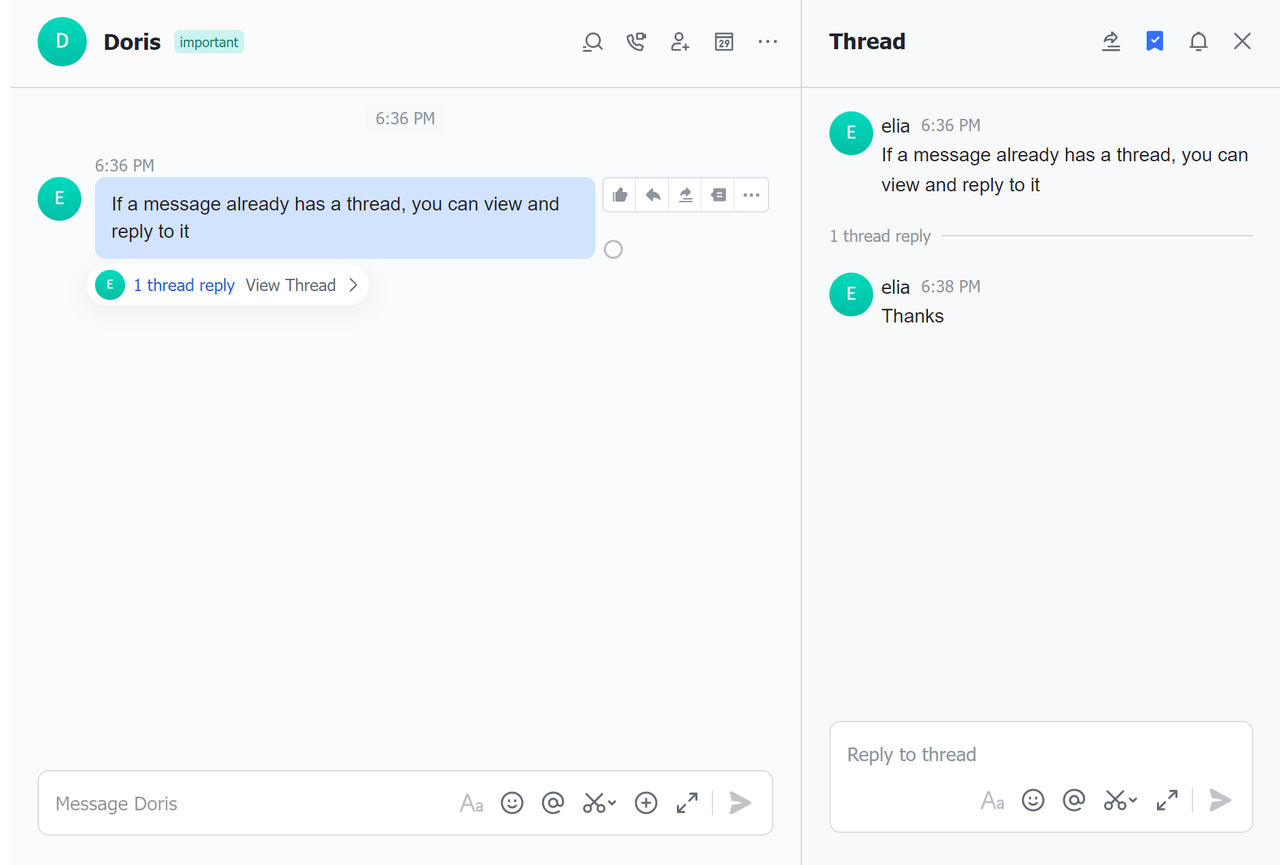Give the message a thumbs up

pyautogui.click(x=620, y=195)
